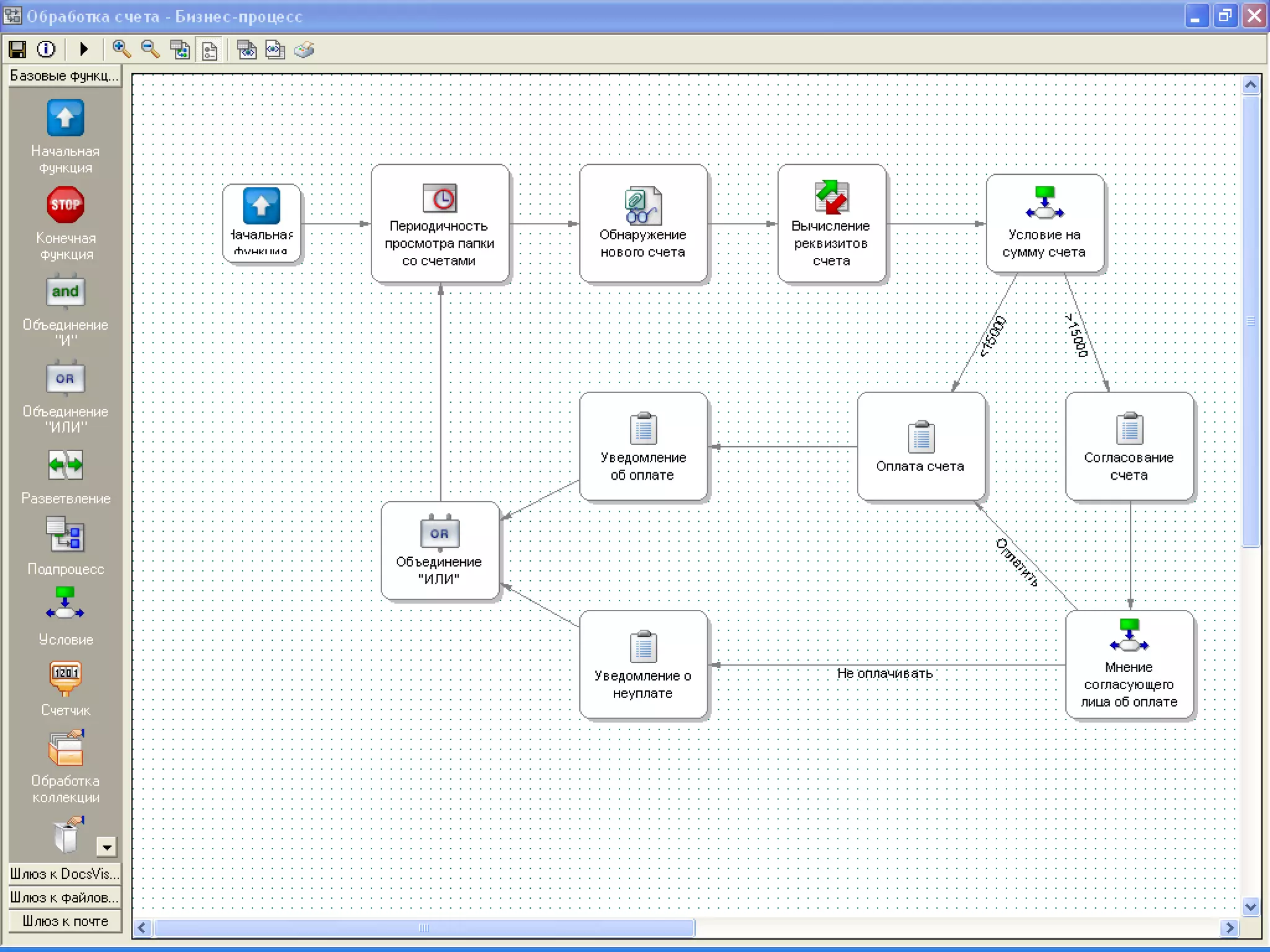
Task: Click the vertical scrollbar down arrow
Action: (x=1250, y=906)
